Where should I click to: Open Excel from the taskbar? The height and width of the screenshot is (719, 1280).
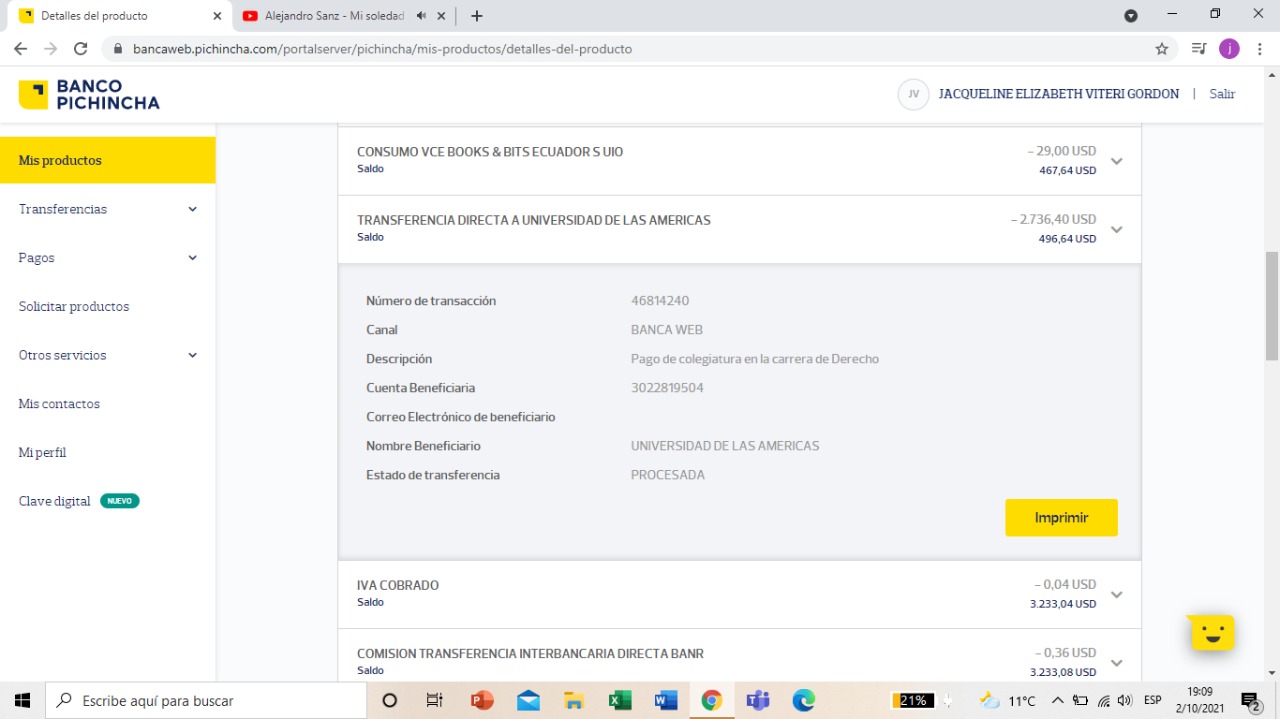(620, 700)
